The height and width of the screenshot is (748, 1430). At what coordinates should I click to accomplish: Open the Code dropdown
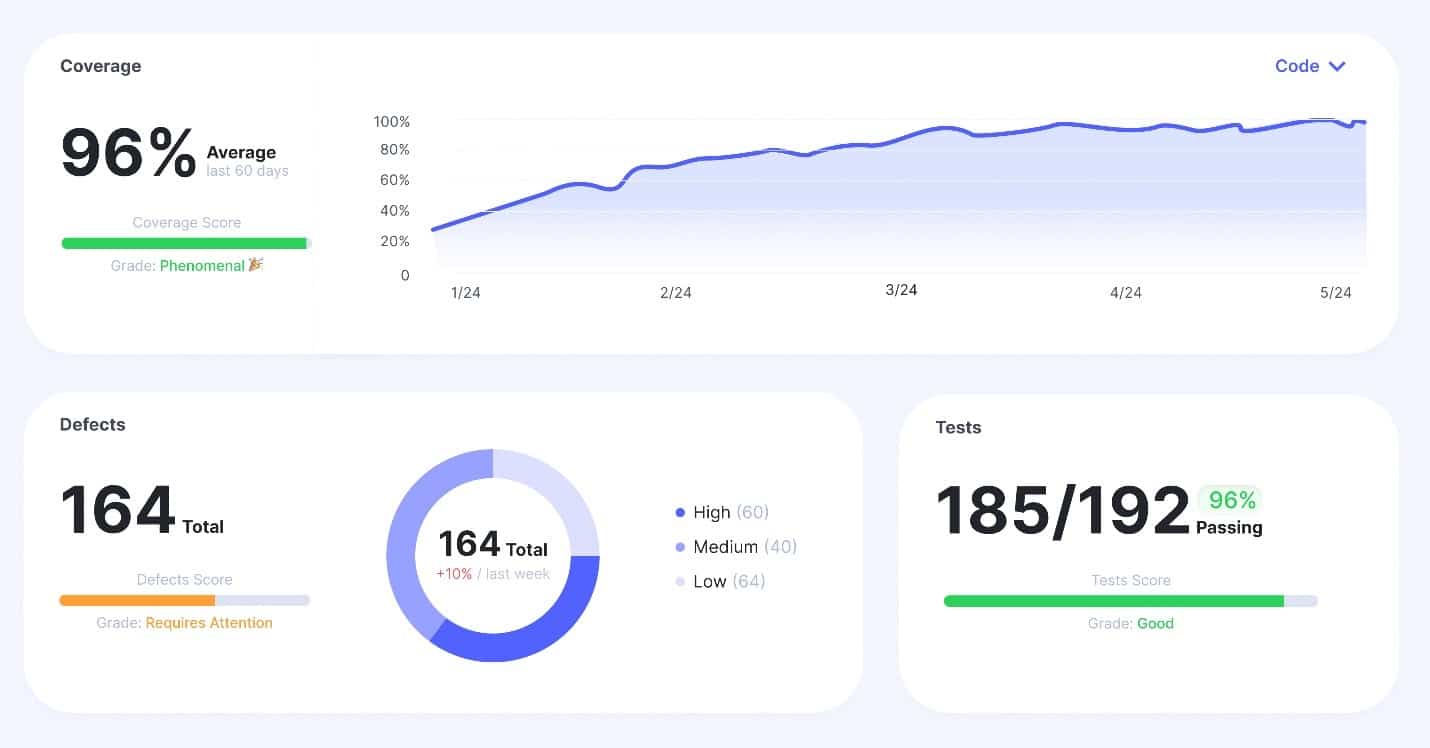pos(1310,66)
